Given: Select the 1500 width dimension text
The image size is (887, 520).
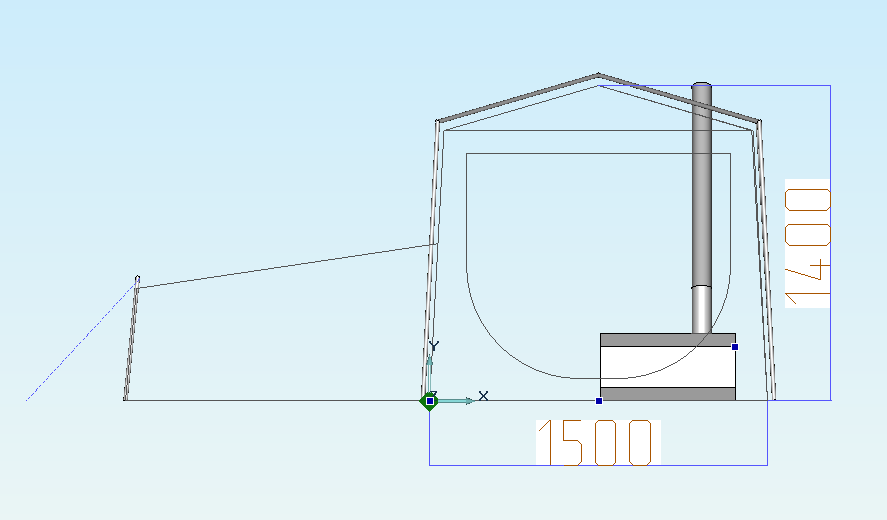Looking at the screenshot, I should [598, 442].
